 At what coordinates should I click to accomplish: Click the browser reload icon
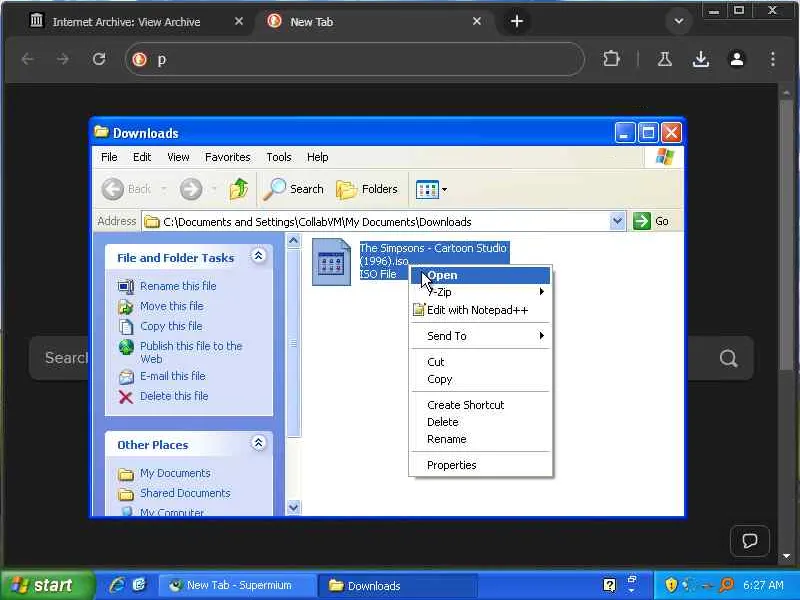[x=99, y=59]
